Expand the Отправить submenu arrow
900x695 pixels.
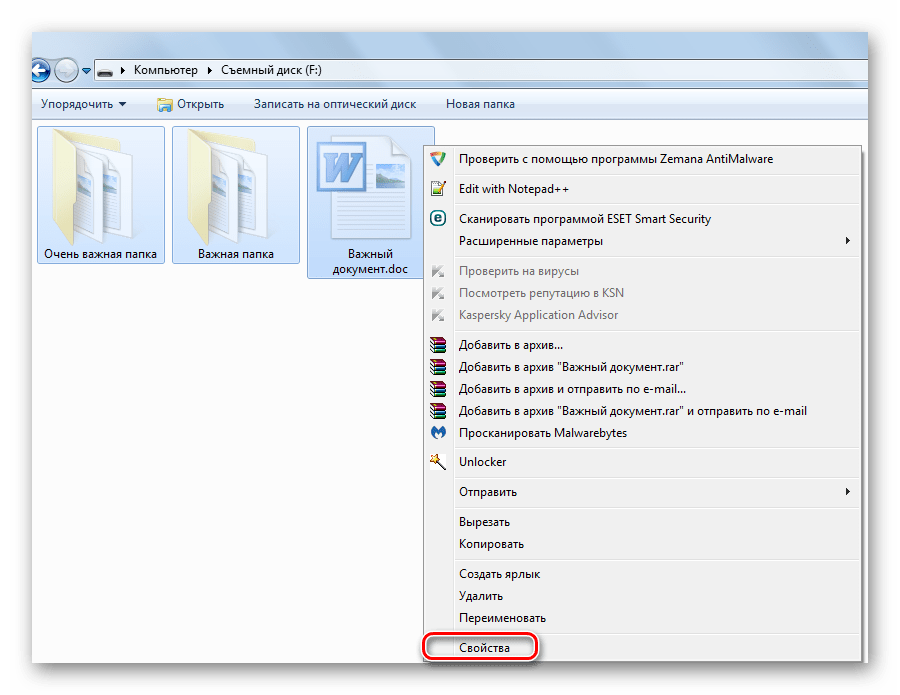848,492
